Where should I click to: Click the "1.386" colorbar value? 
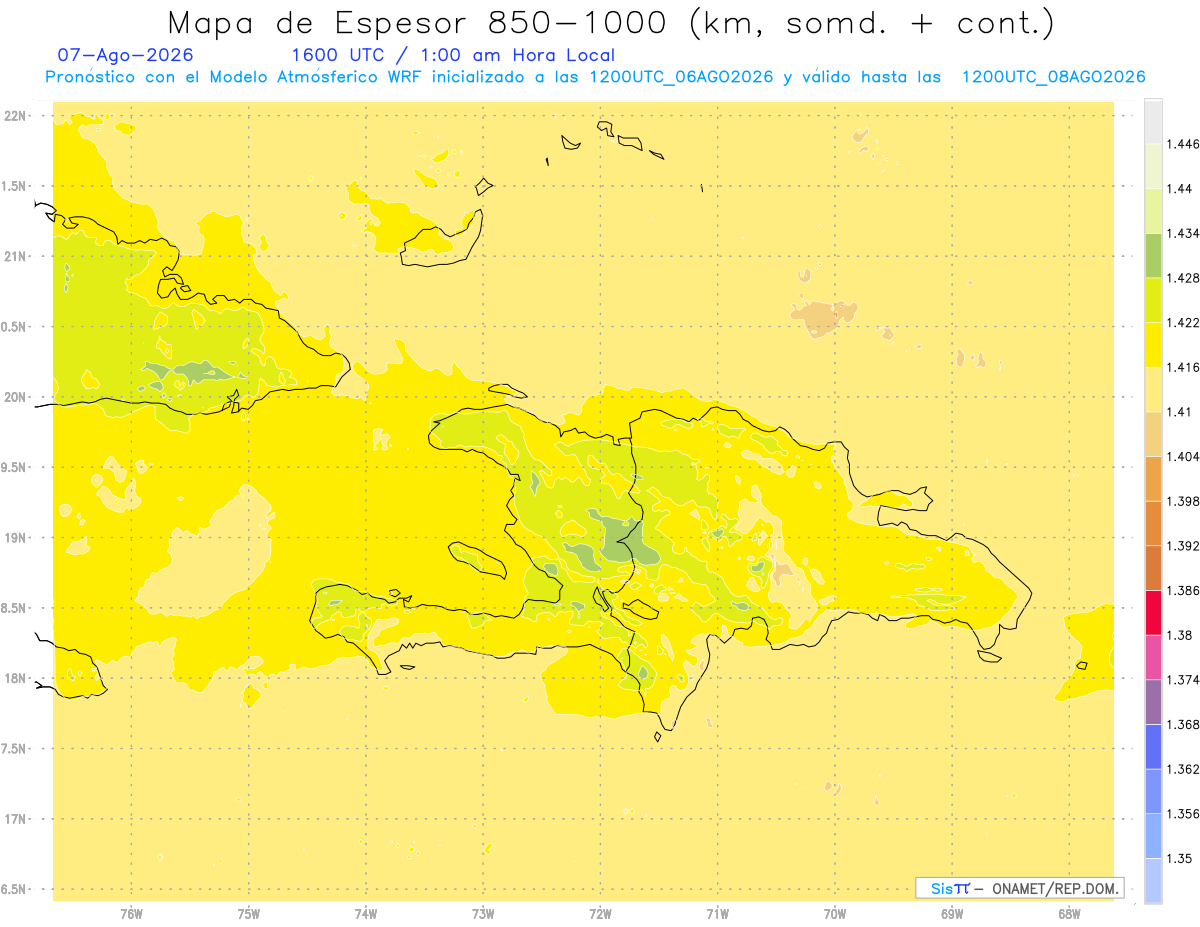click(x=1182, y=590)
